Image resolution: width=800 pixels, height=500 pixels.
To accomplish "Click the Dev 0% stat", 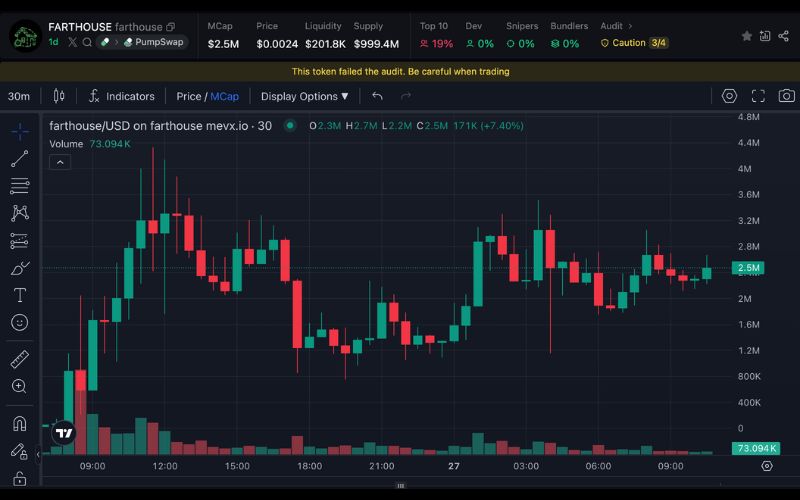I will pyautogui.click(x=480, y=35).
